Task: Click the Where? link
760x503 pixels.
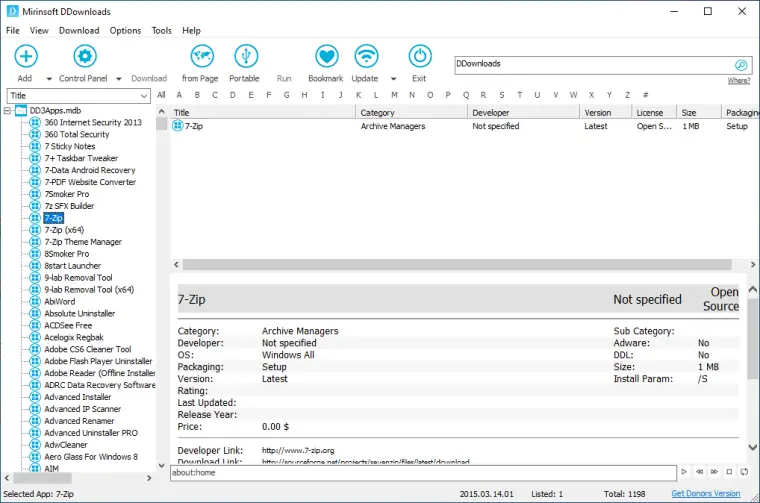Action: (x=739, y=80)
